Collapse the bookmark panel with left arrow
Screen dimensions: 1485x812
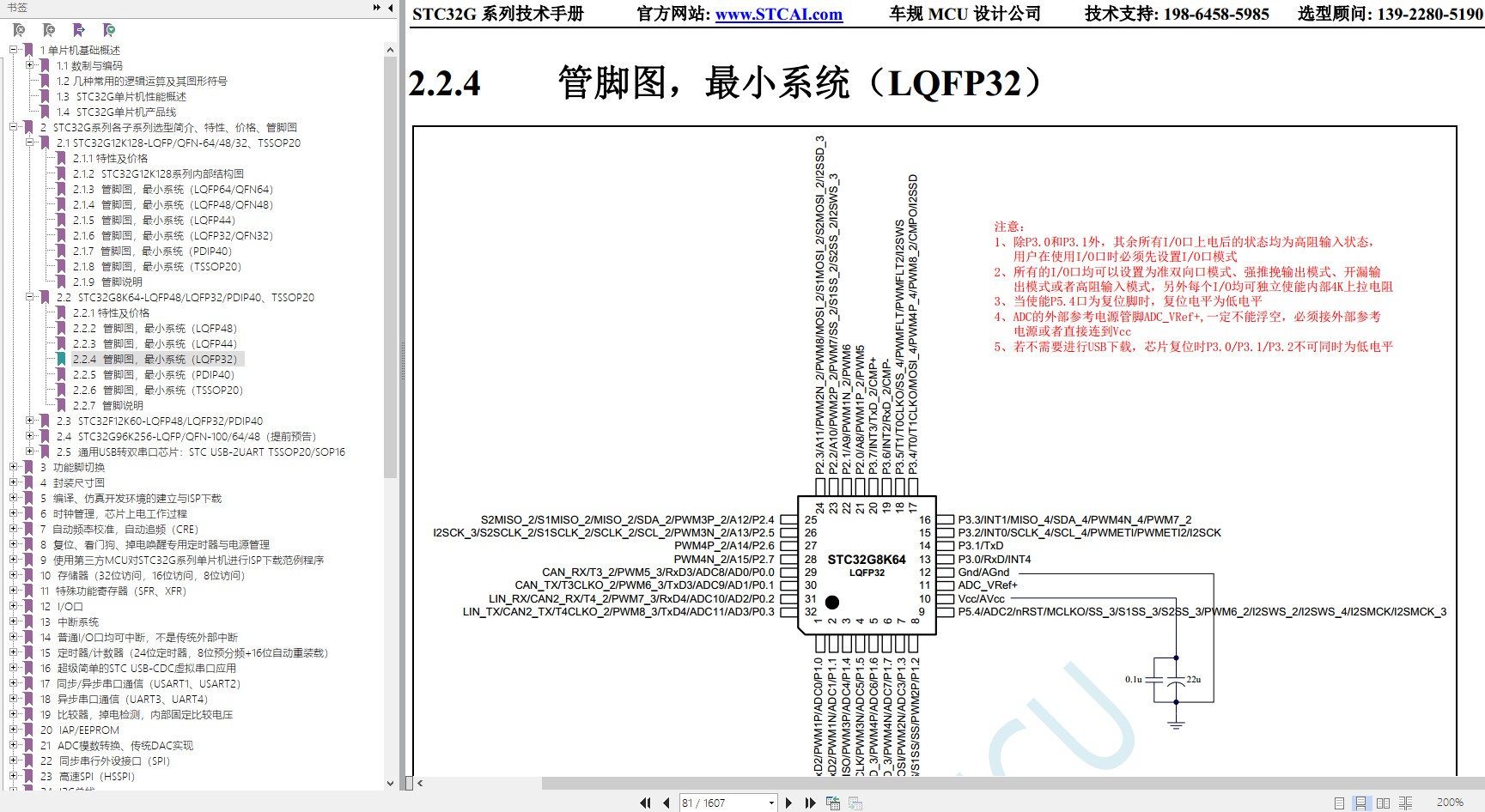click(391, 8)
